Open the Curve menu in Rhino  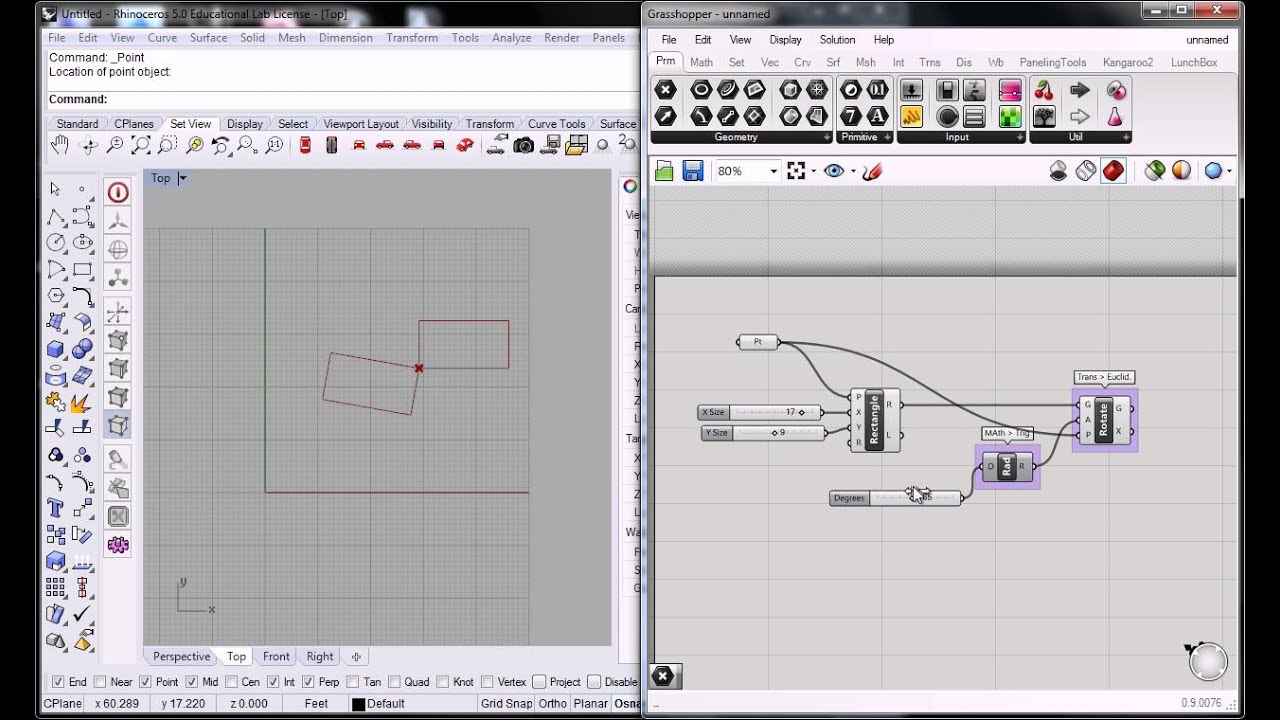point(162,38)
